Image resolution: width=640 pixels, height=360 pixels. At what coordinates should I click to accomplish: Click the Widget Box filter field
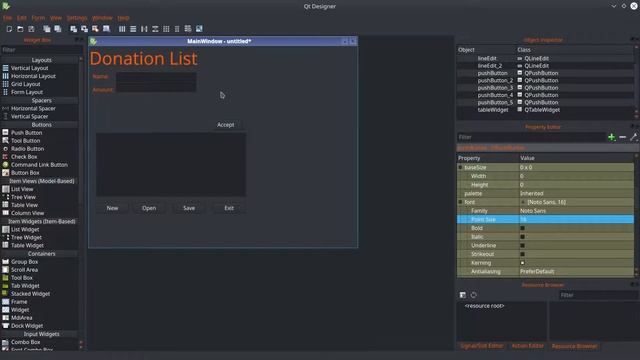(42, 50)
